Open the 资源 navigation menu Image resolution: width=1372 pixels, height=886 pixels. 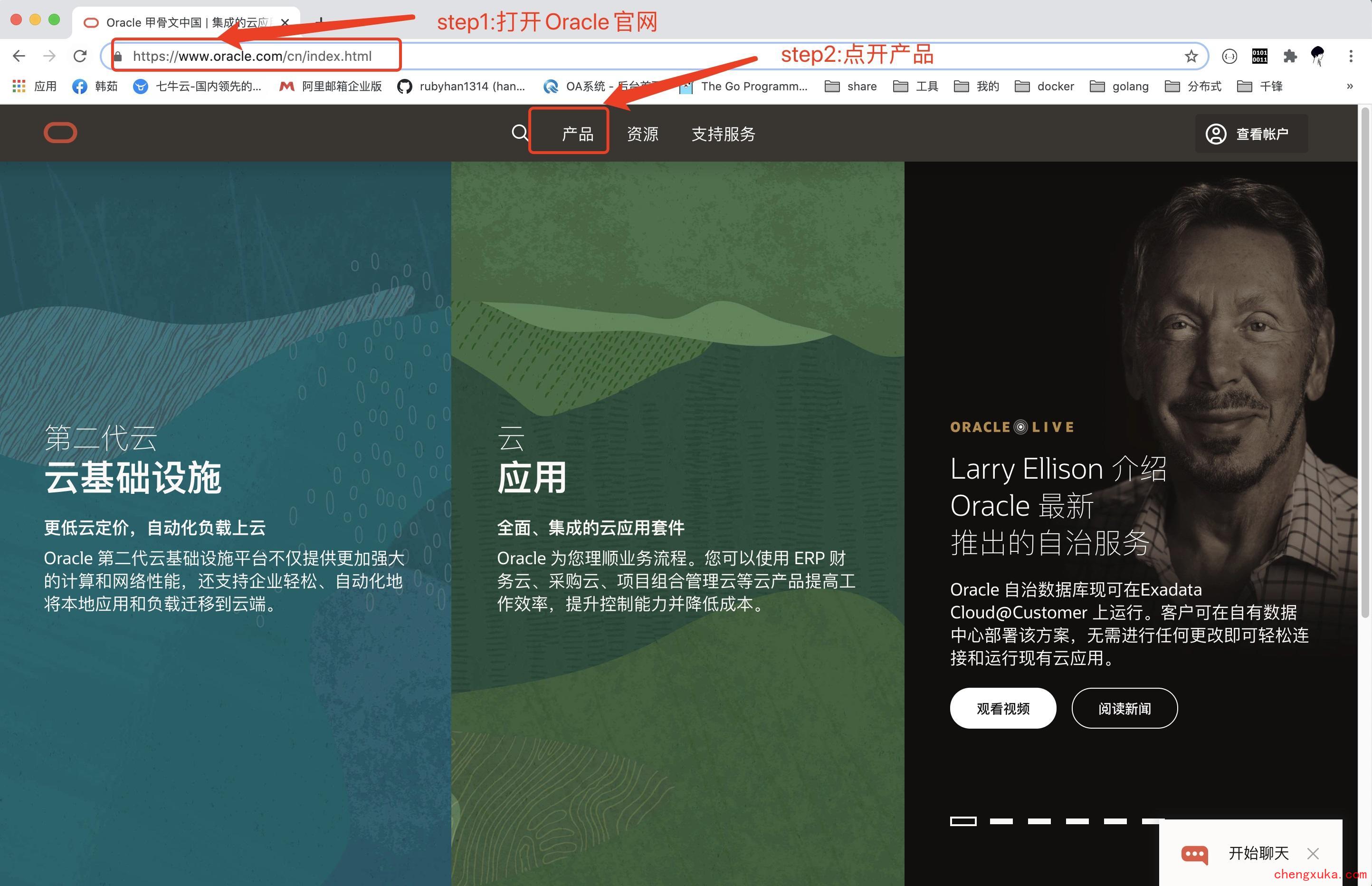642,134
